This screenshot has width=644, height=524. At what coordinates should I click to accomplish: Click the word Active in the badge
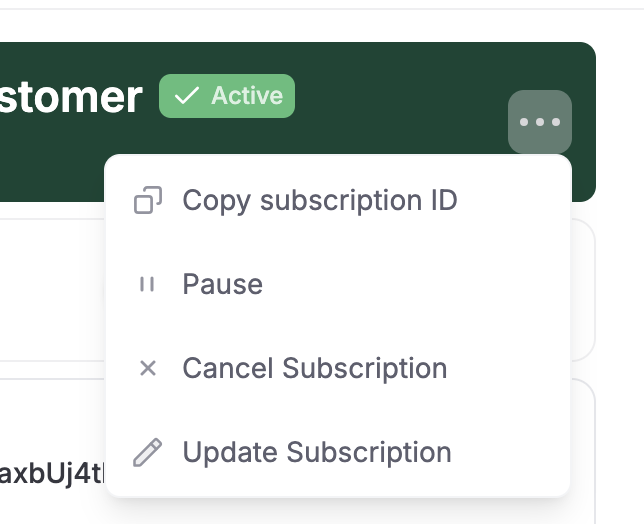coord(247,96)
